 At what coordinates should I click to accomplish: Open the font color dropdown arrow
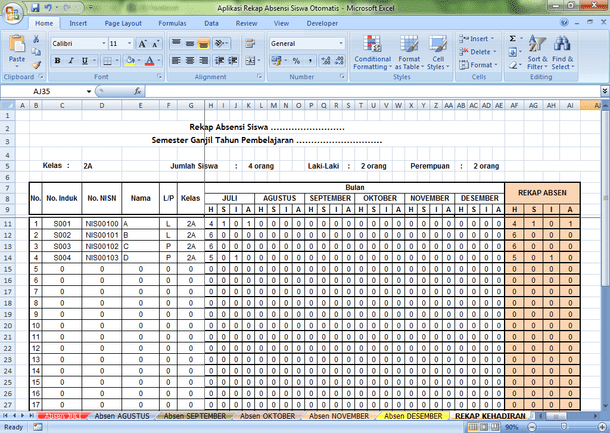click(158, 61)
